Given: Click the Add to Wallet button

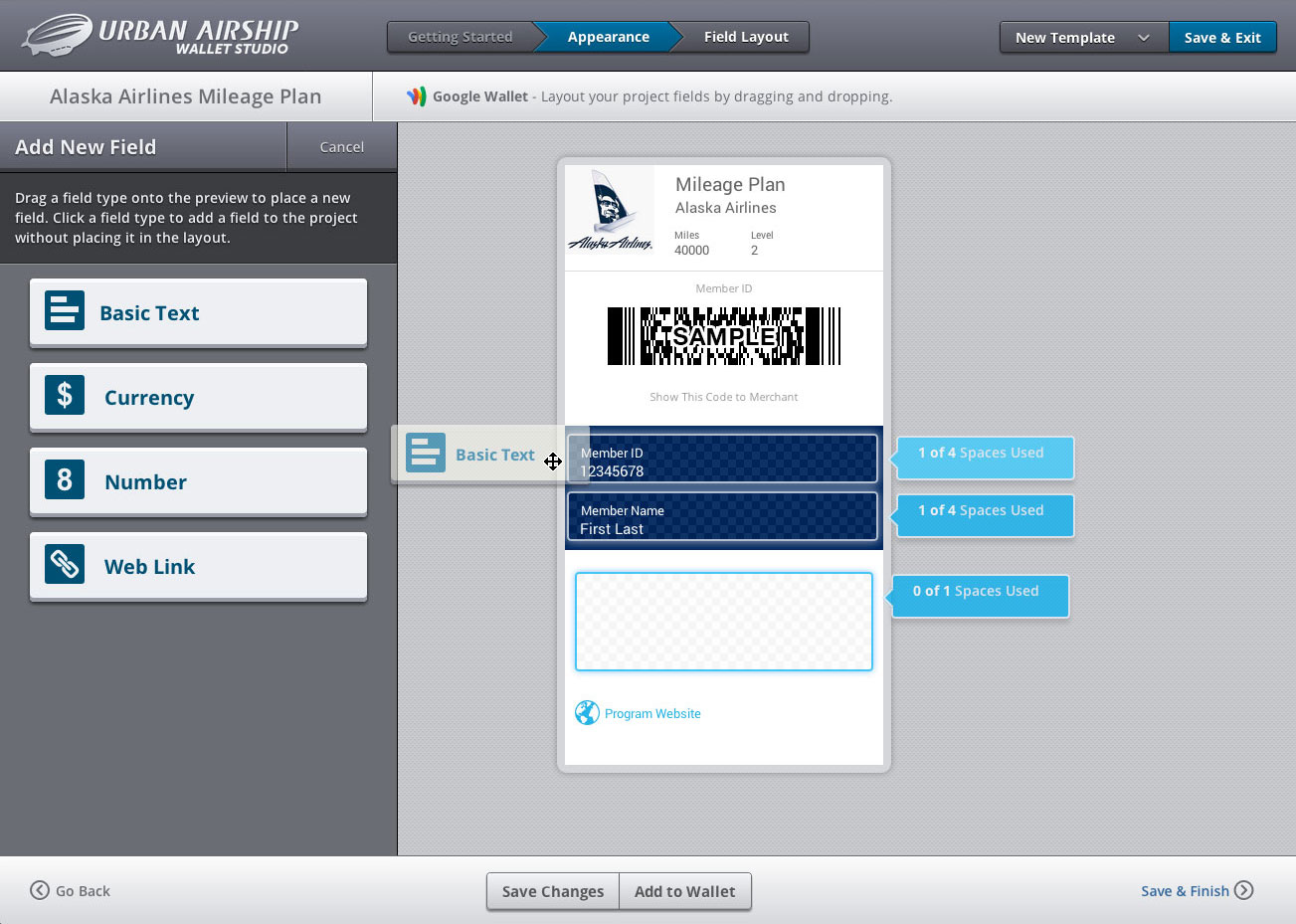Looking at the screenshot, I should click(x=685, y=891).
